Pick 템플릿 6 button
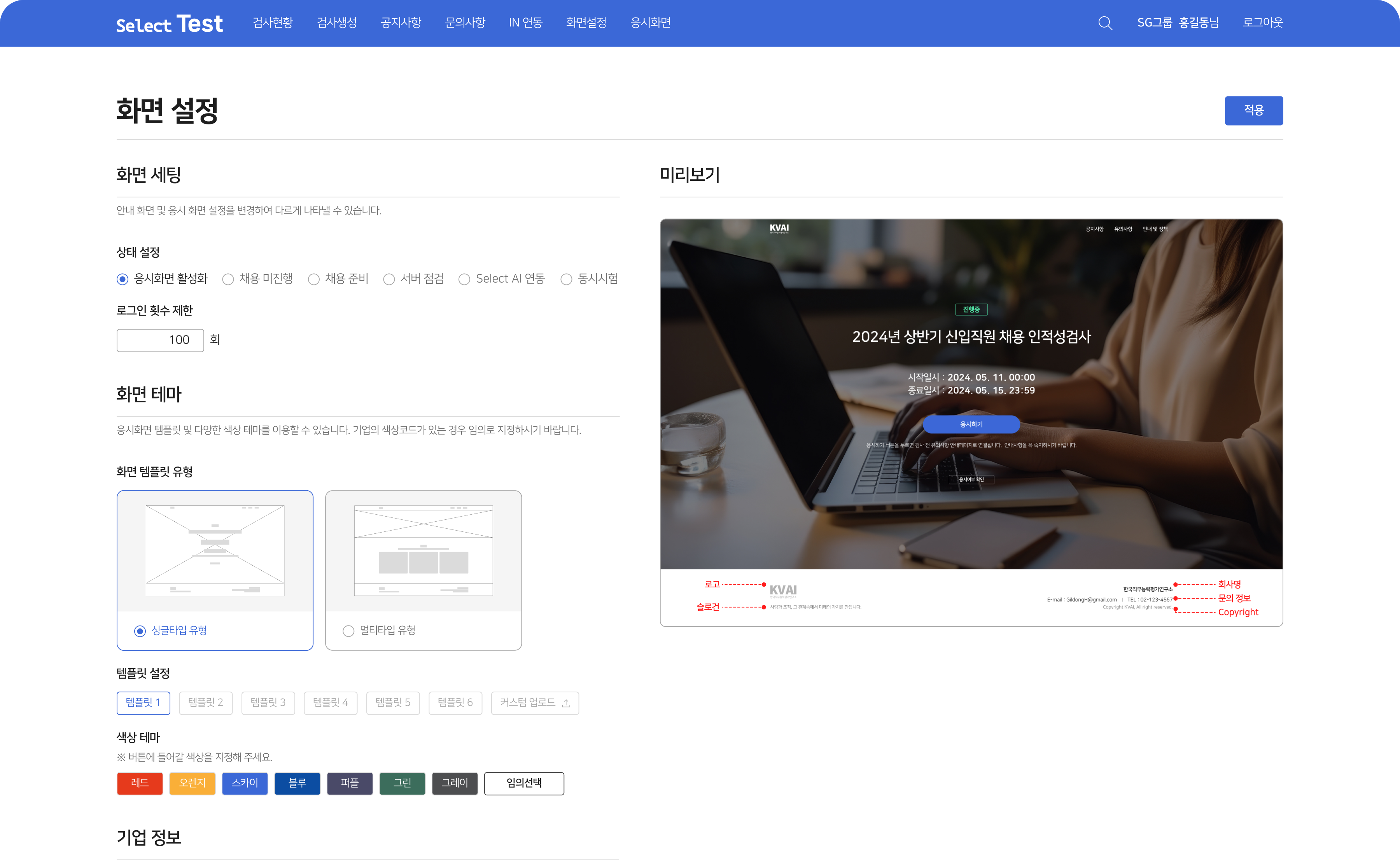Screen dimensions: 1400x863 pos(456,703)
